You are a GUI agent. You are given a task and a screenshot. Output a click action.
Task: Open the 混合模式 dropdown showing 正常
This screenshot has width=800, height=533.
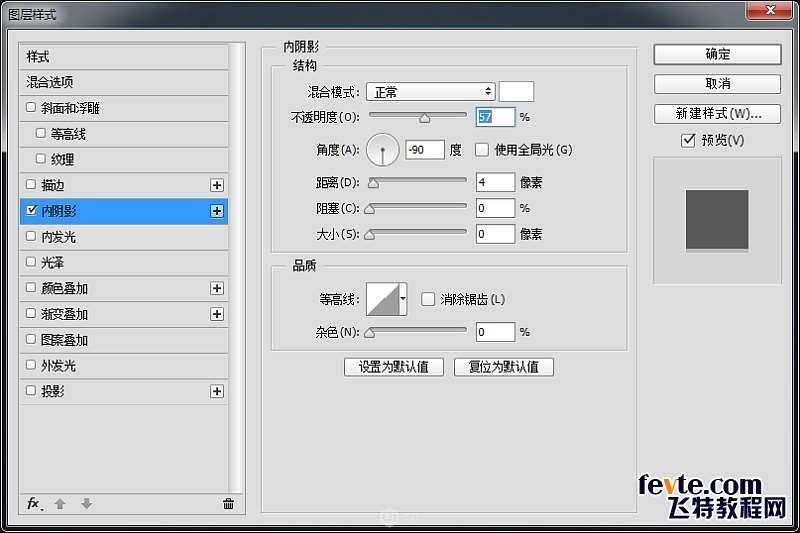pos(431,92)
